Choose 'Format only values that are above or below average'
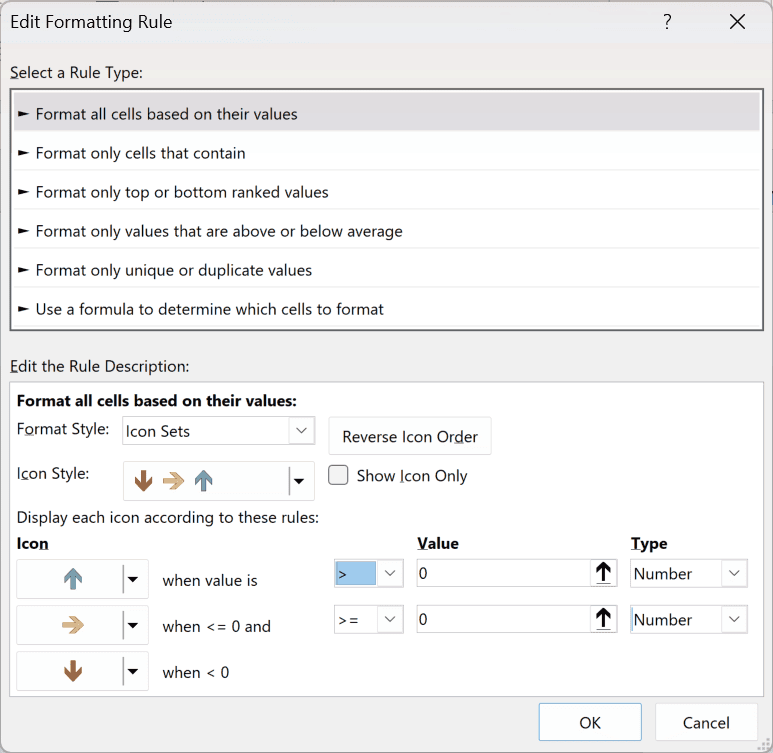 pos(386,231)
